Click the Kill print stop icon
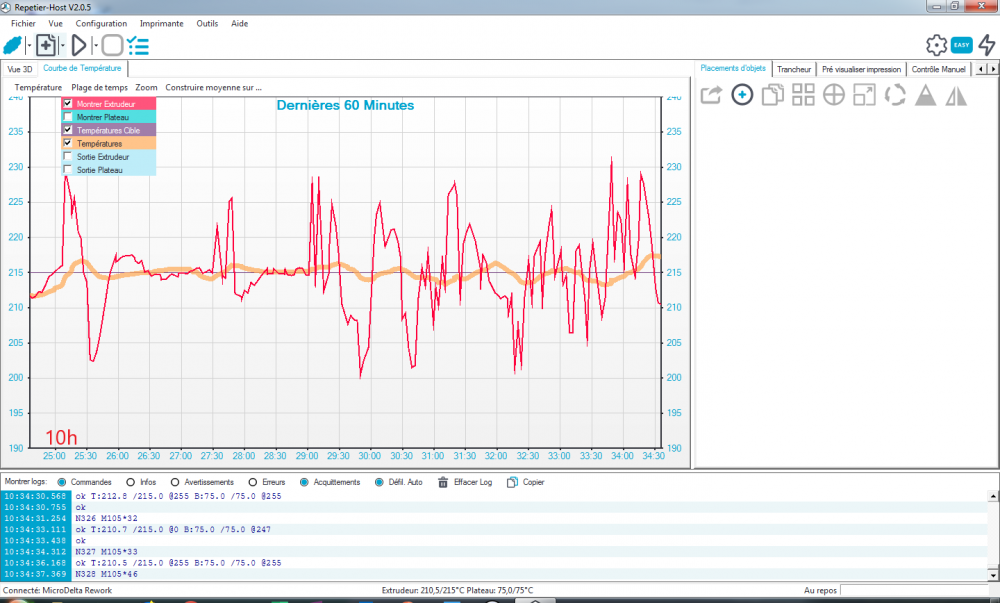 click(x=112, y=45)
